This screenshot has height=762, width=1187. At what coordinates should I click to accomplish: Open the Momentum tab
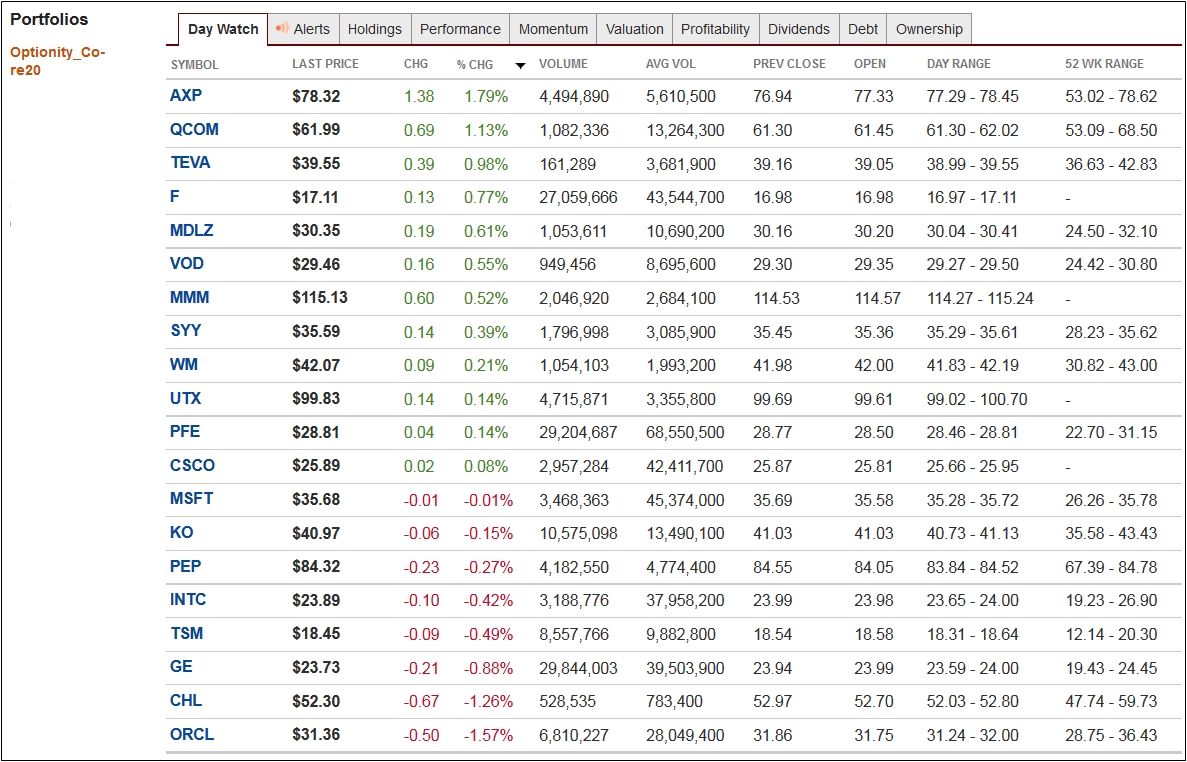(553, 30)
